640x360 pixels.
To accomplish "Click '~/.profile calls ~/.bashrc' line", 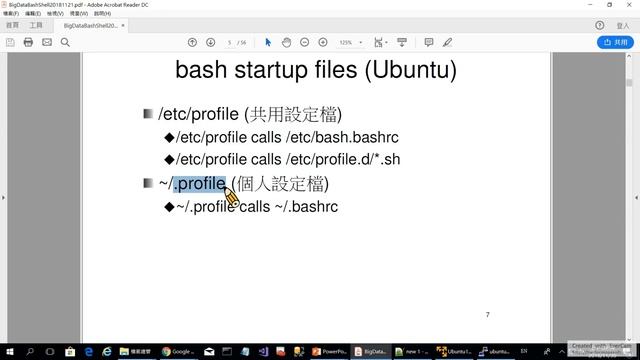I will click(x=257, y=207).
